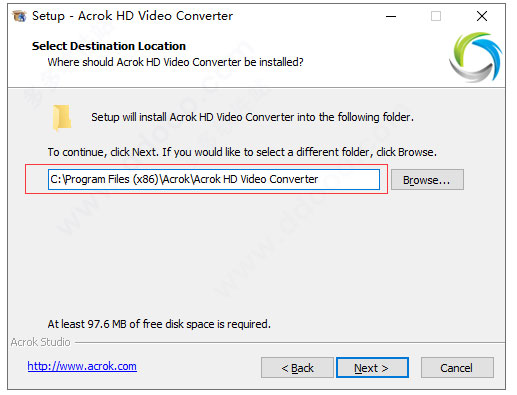This screenshot has height=395, width=517.
Task: Click the greyed-out maximize button
Action: 436,16
